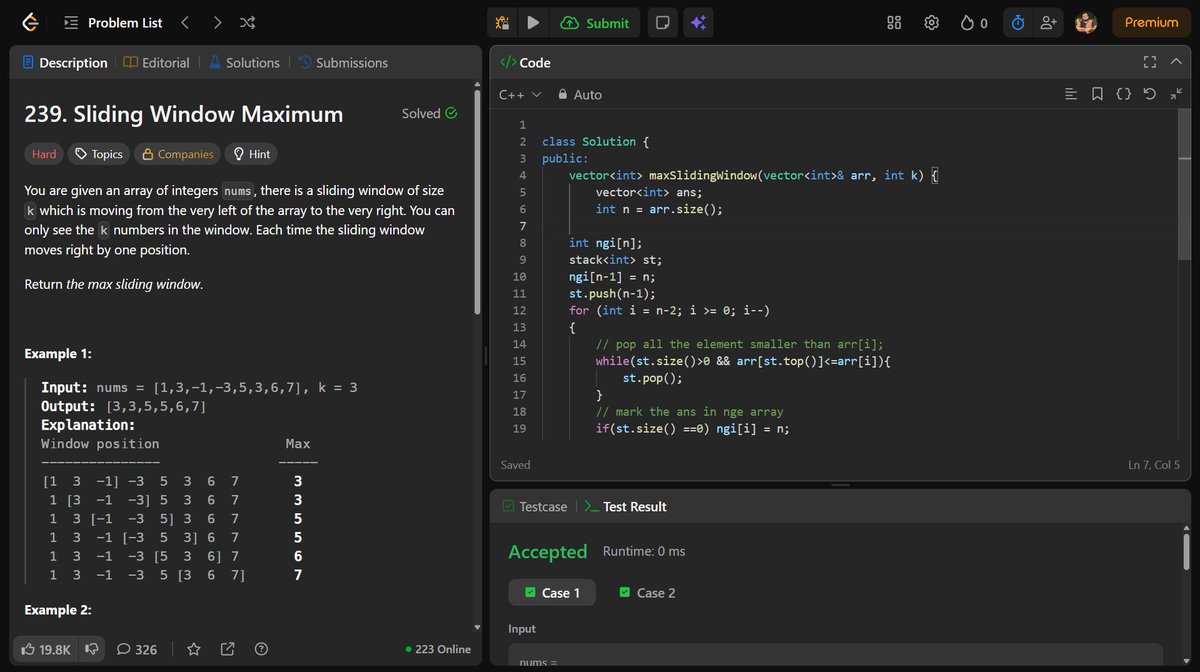Click the AI sparkle assistant icon
This screenshot has width=1200, height=672.
pos(698,22)
